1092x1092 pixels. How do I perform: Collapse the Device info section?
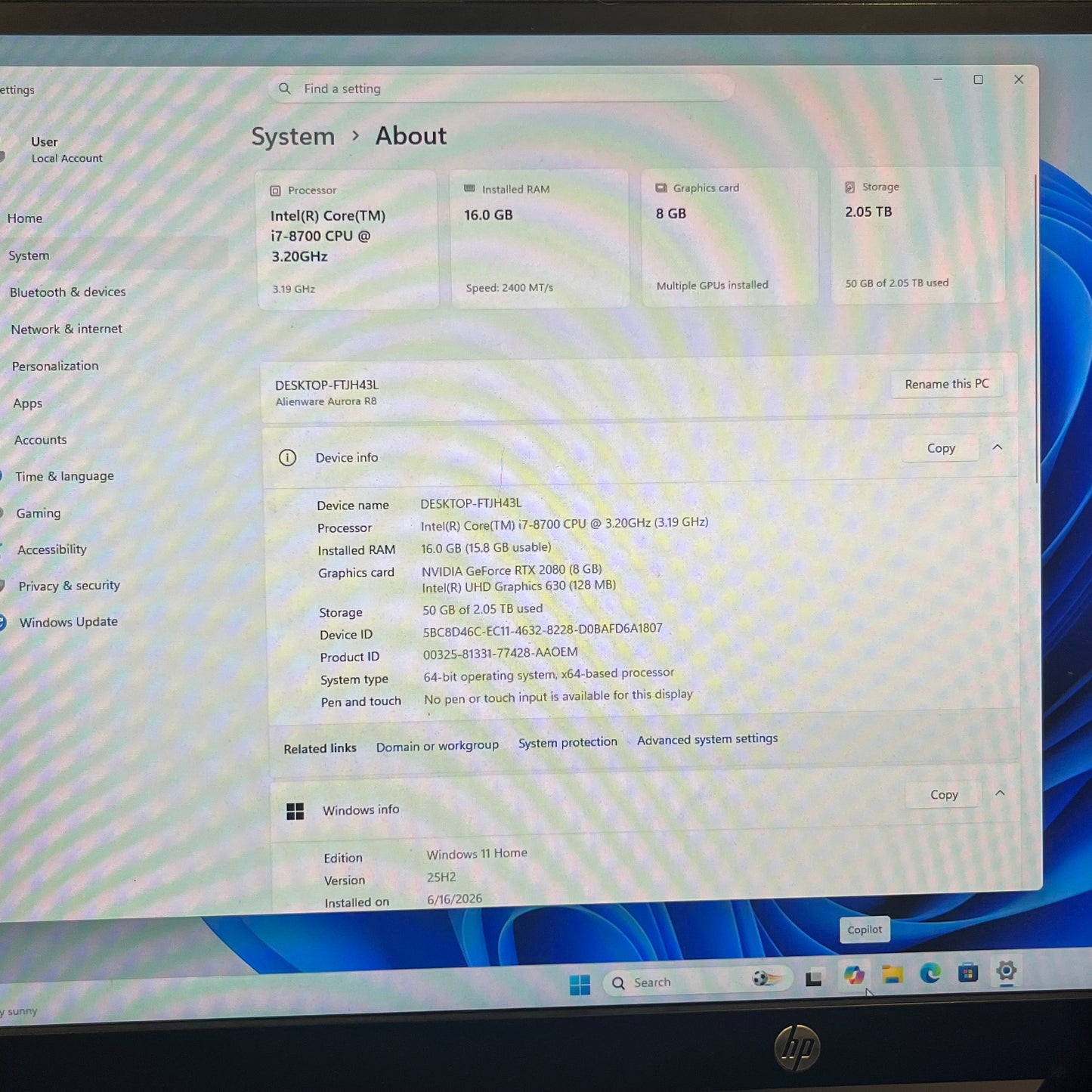click(x=998, y=447)
